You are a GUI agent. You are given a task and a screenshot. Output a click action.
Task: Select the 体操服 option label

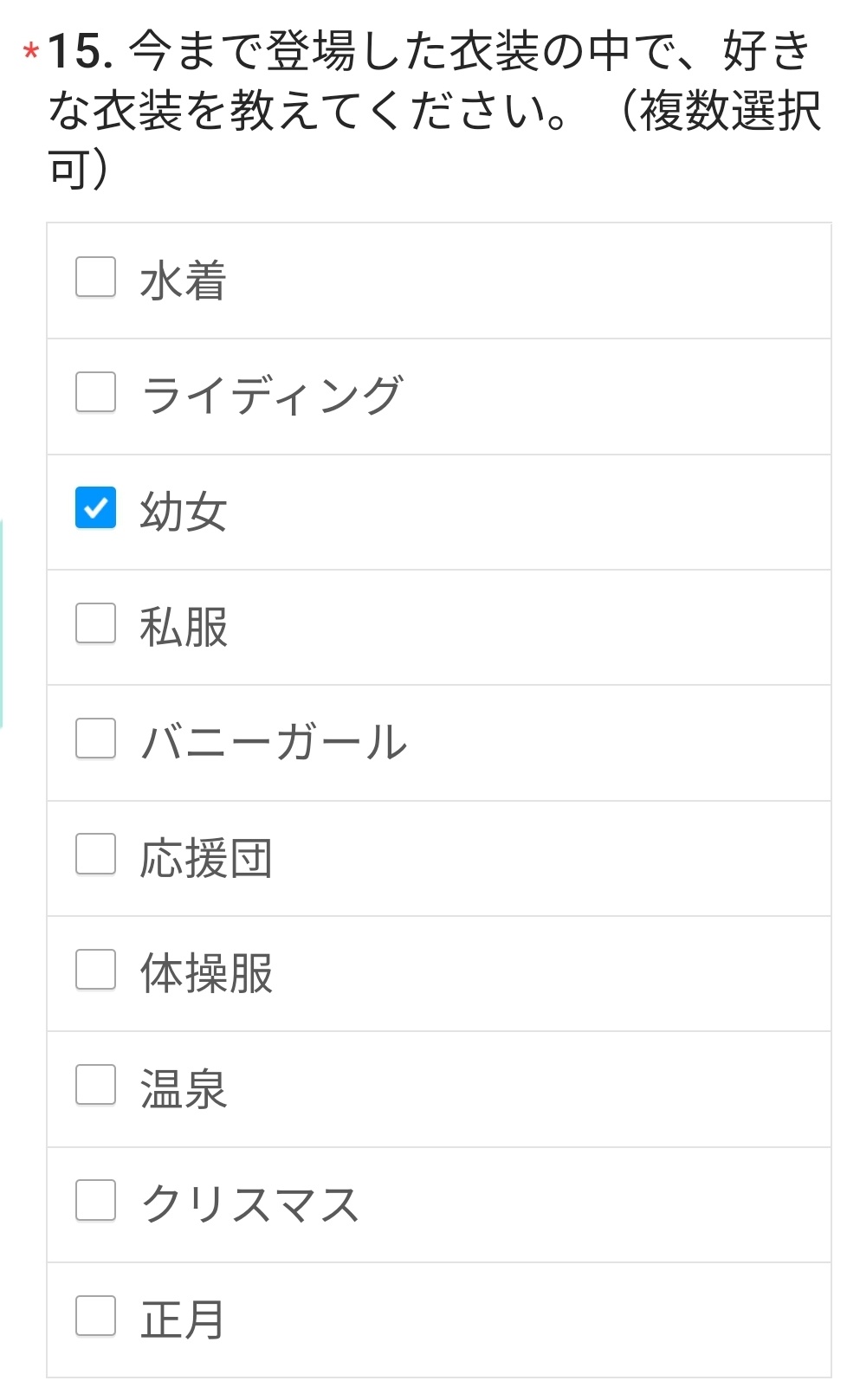pos(206,974)
